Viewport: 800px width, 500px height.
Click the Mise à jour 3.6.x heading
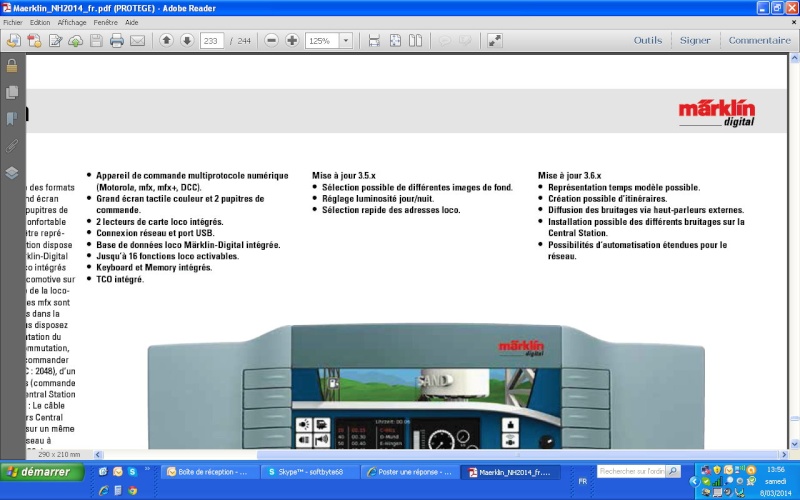click(569, 176)
